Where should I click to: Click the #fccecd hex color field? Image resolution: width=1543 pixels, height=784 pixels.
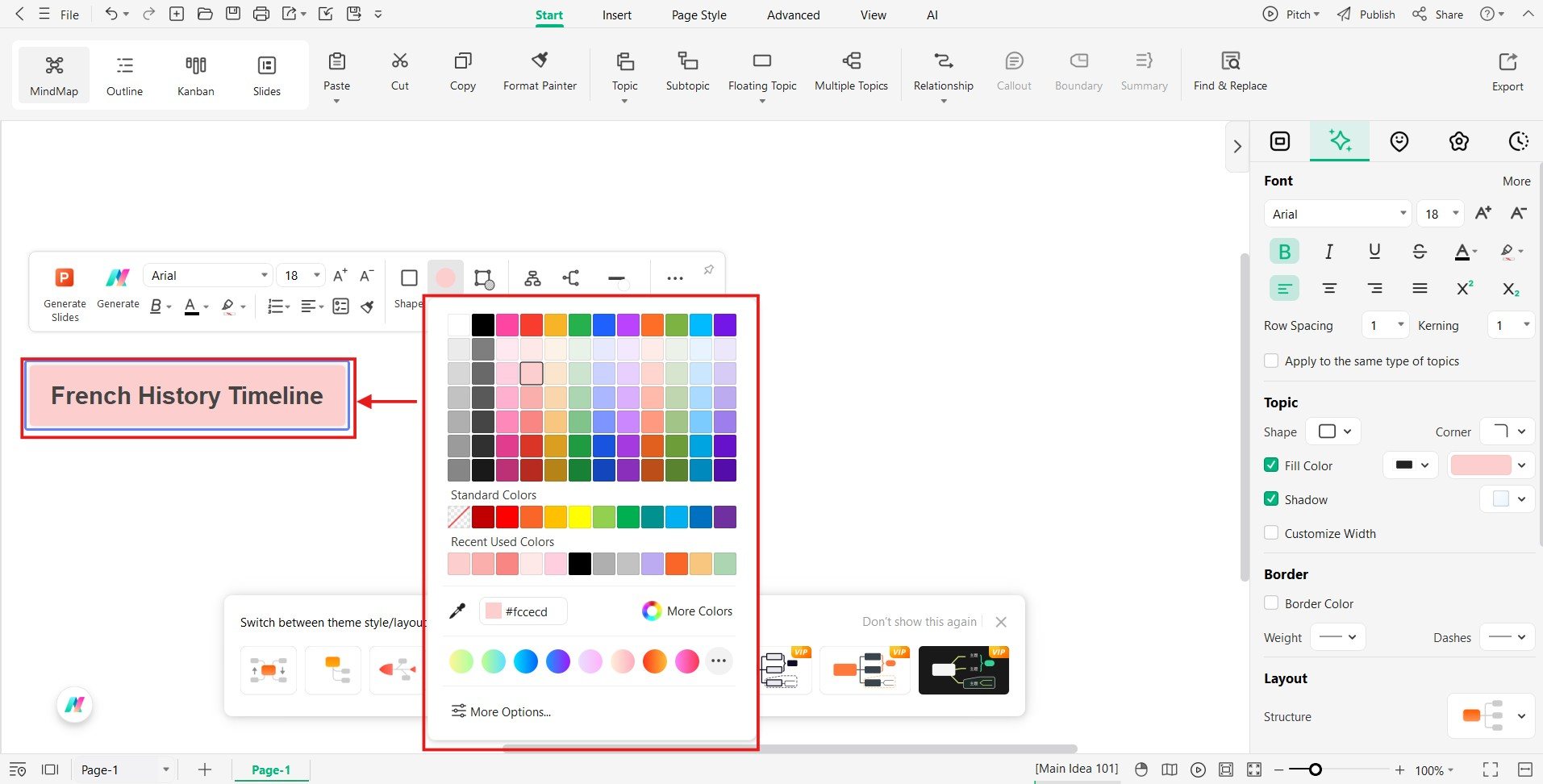[x=523, y=611]
